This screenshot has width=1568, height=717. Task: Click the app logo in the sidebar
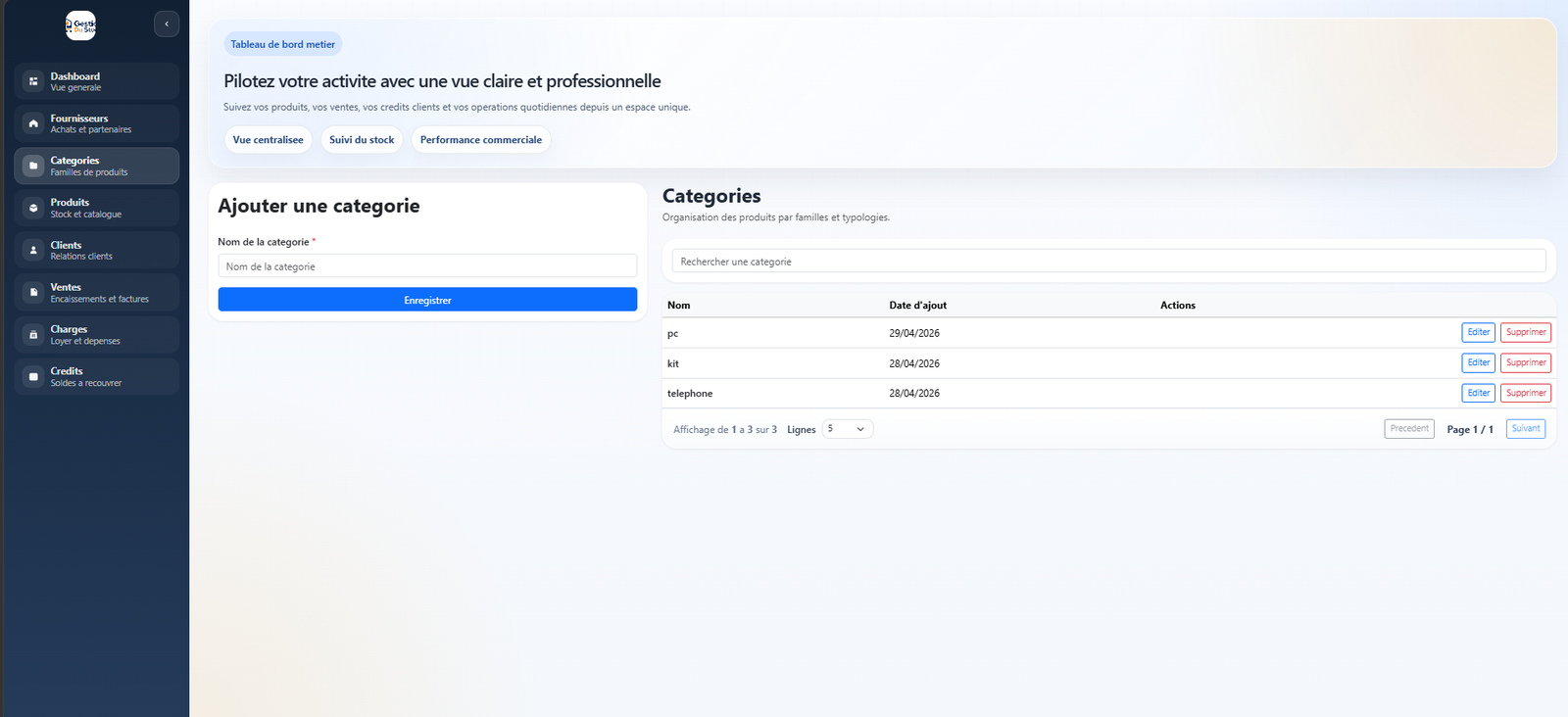click(80, 25)
